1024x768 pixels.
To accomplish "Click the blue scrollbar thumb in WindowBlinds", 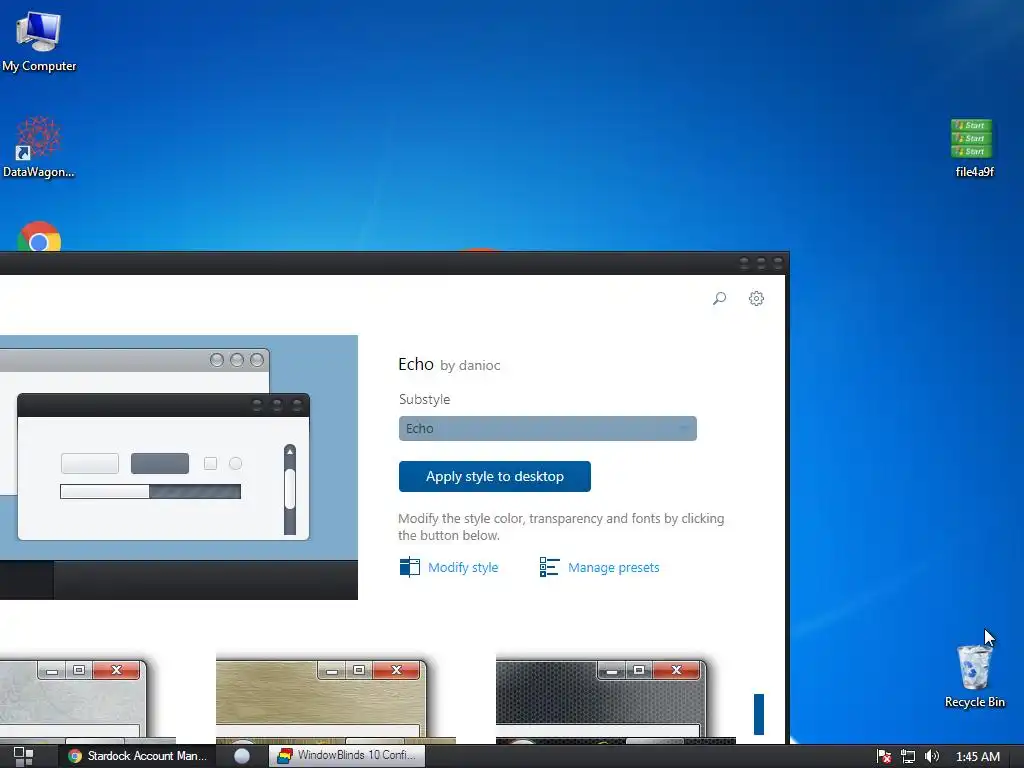I will tap(759, 714).
